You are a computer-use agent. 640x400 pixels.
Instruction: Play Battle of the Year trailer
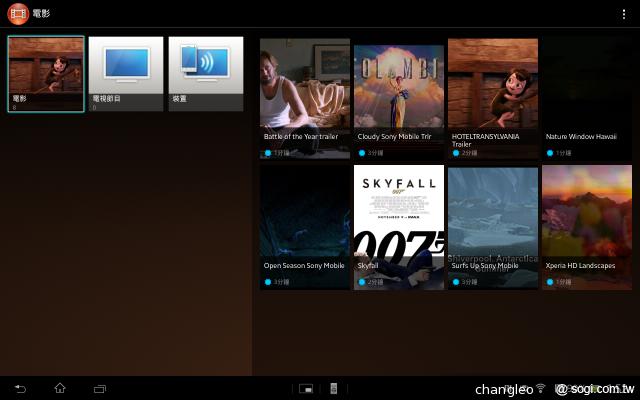click(x=305, y=98)
